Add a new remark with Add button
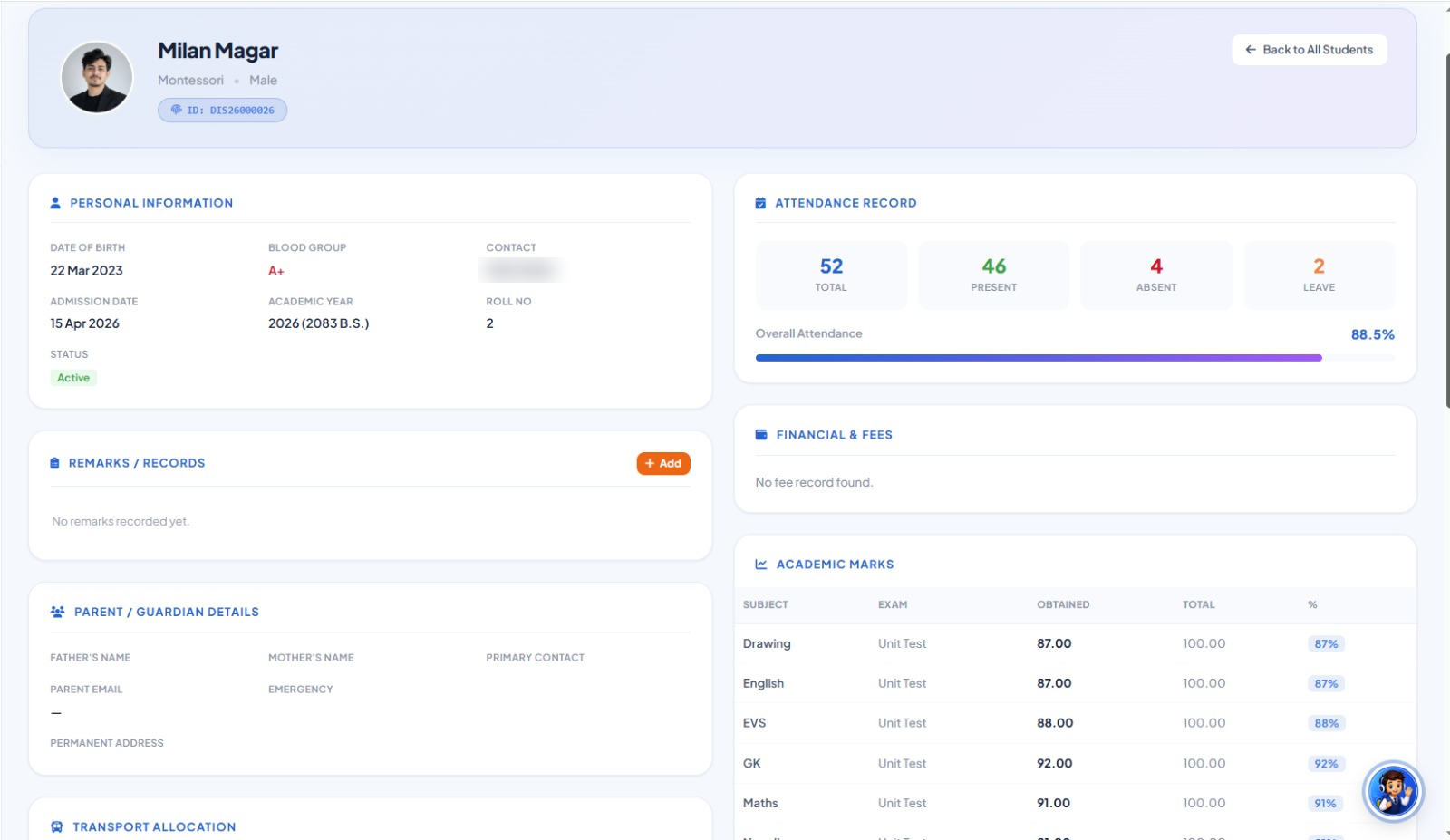 point(663,463)
